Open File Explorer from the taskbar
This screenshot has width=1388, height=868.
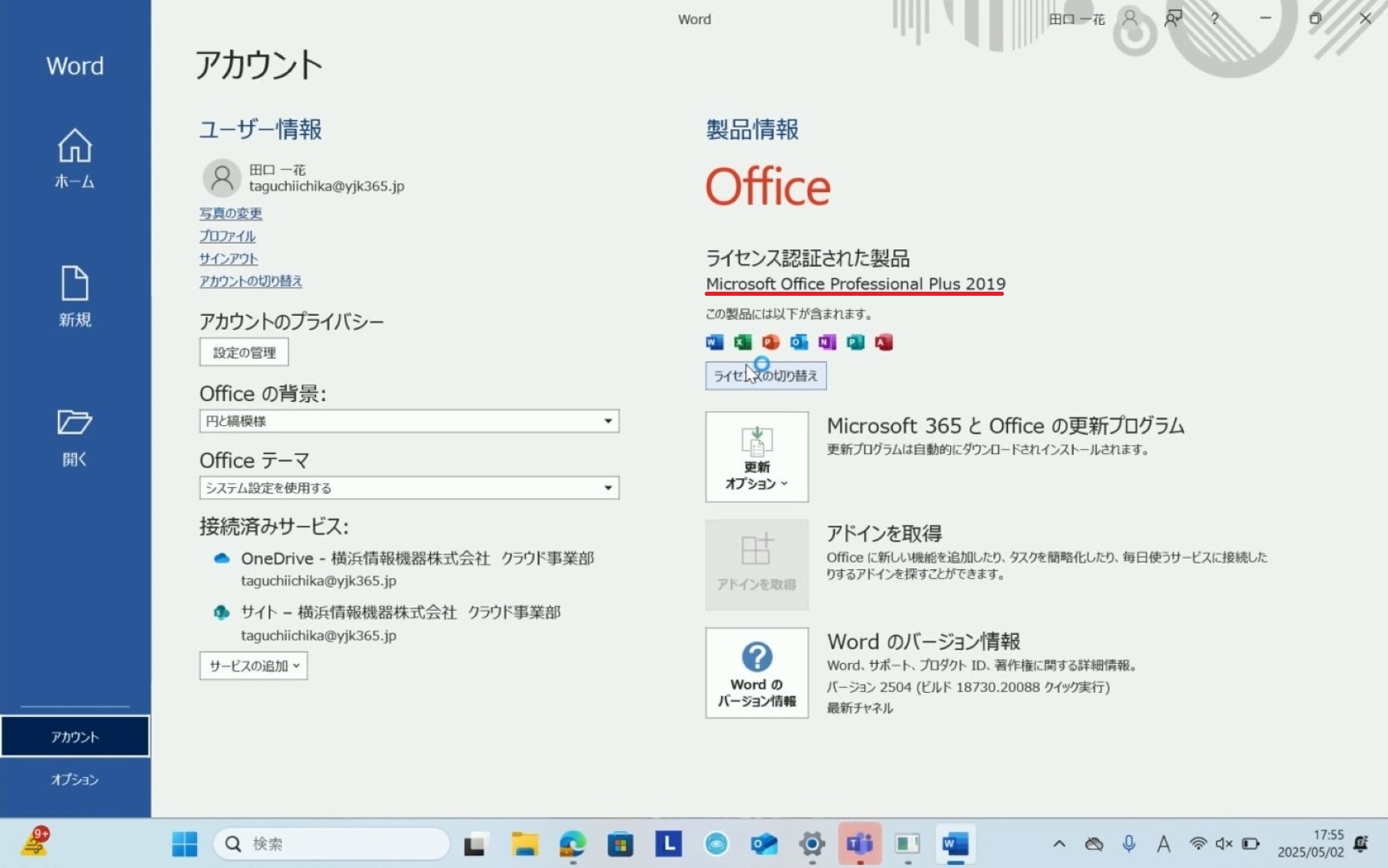coord(524,844)
